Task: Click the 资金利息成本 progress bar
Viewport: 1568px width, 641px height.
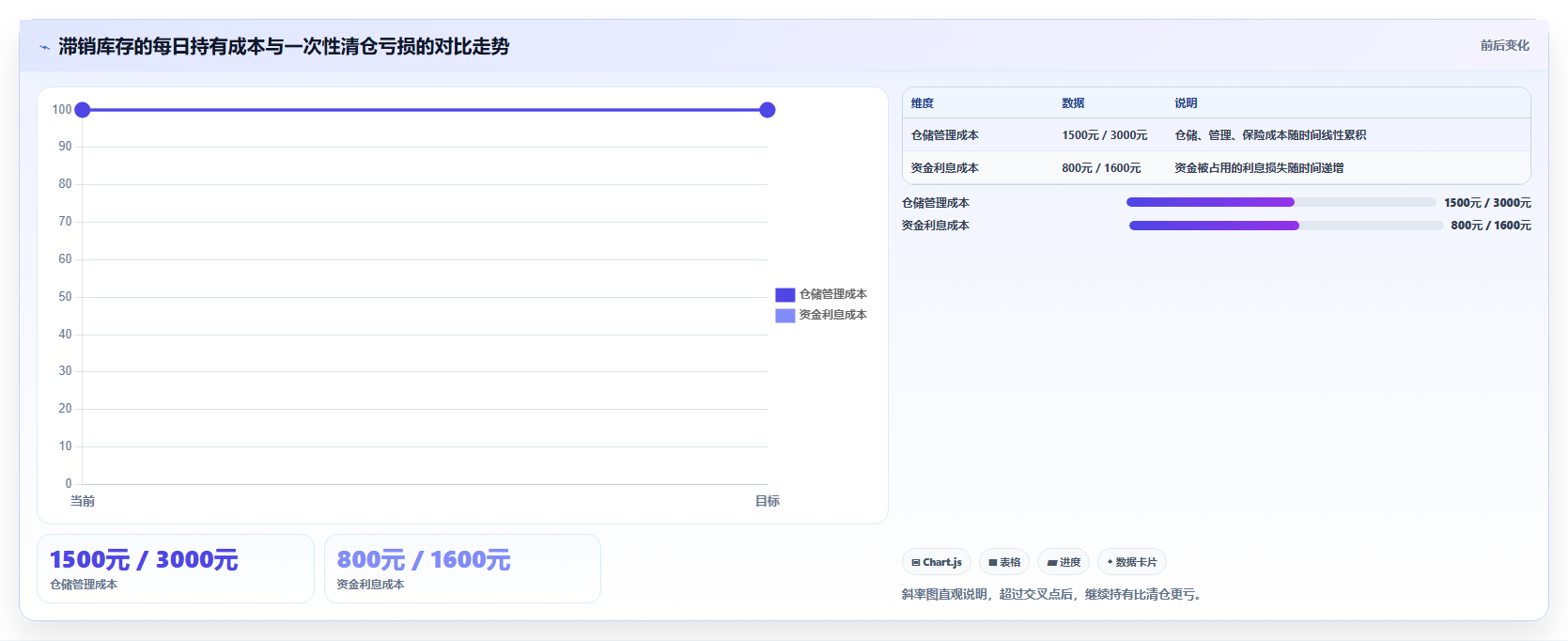Action: pyautogui.click(x=1286, y=226)
